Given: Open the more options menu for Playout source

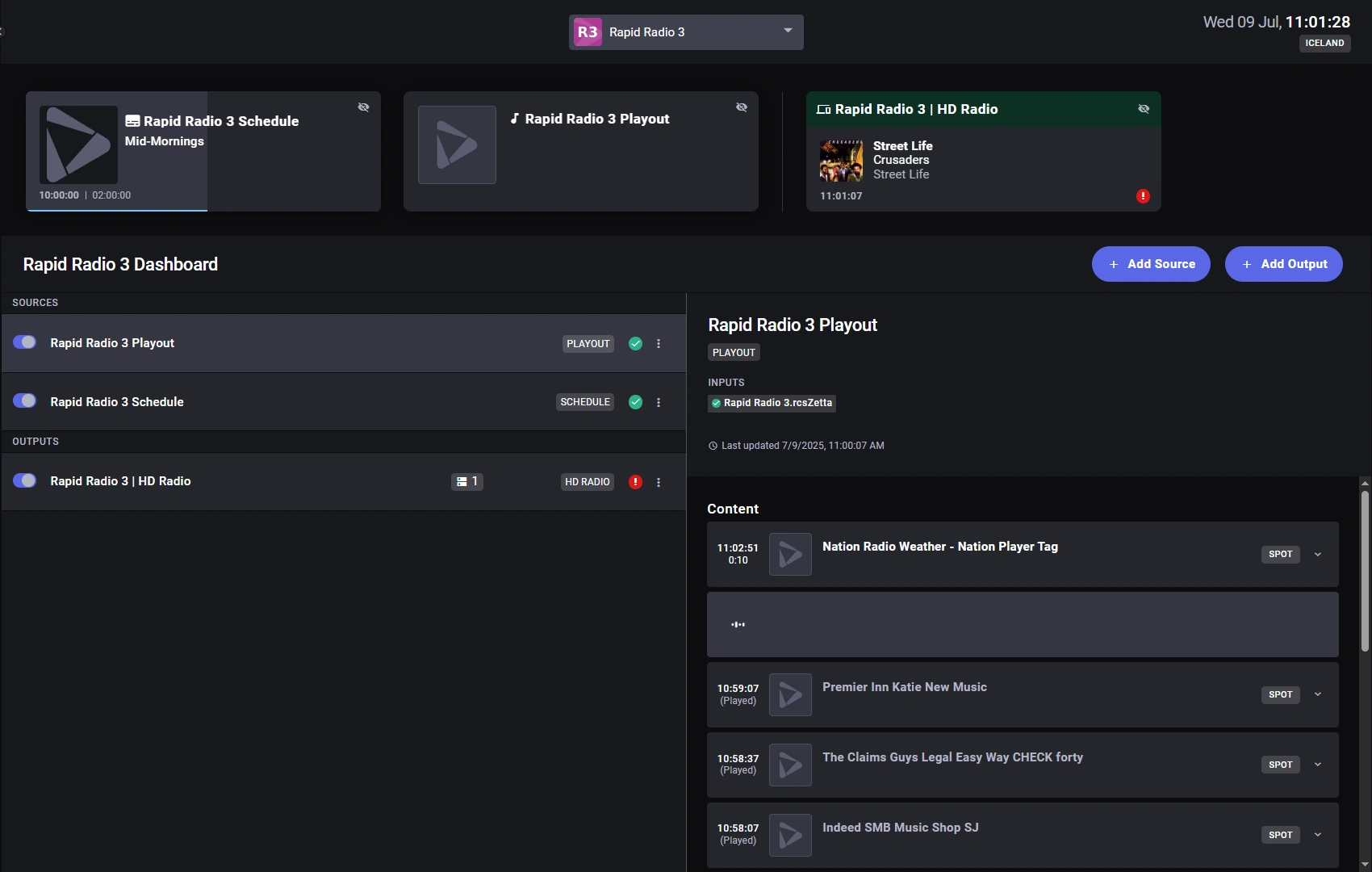Looking at the screenshot, I should pos(659,344).
